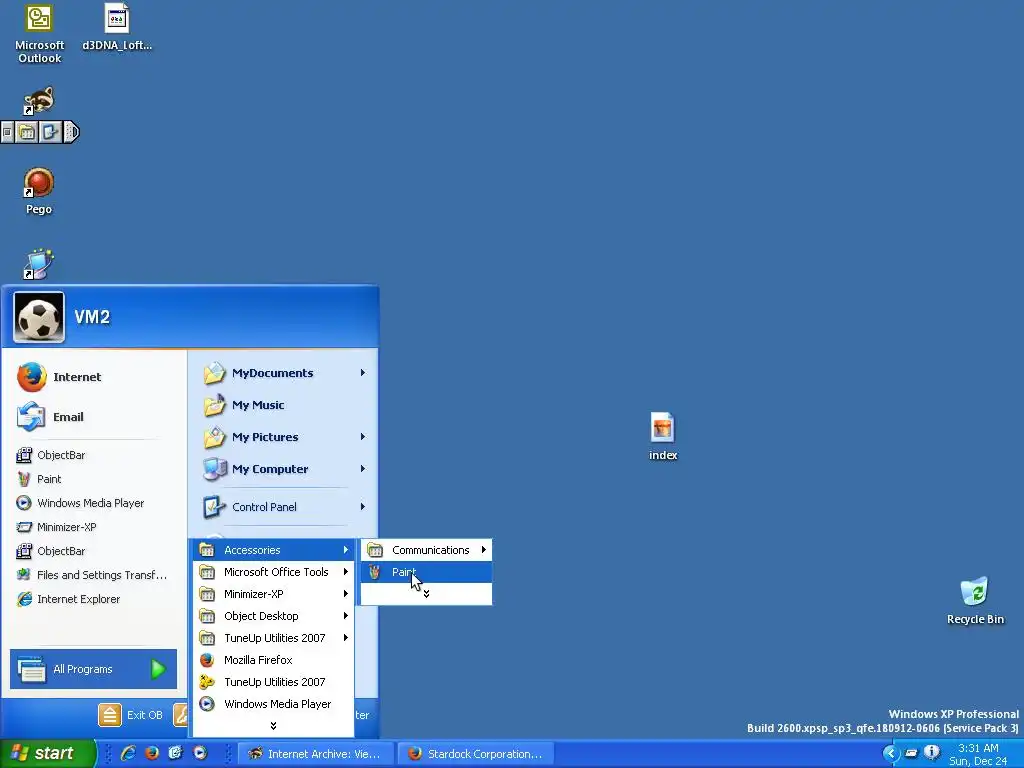
Task: Launch Internet Explorer from Quick Launch
Action: 128,754
